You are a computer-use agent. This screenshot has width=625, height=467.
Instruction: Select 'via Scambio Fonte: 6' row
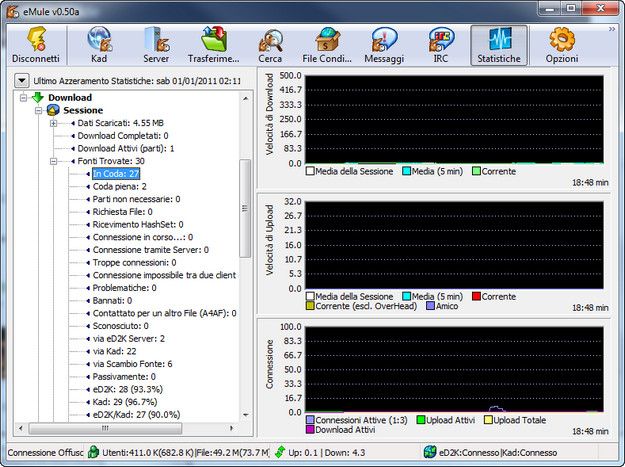[x=132, y=364]
